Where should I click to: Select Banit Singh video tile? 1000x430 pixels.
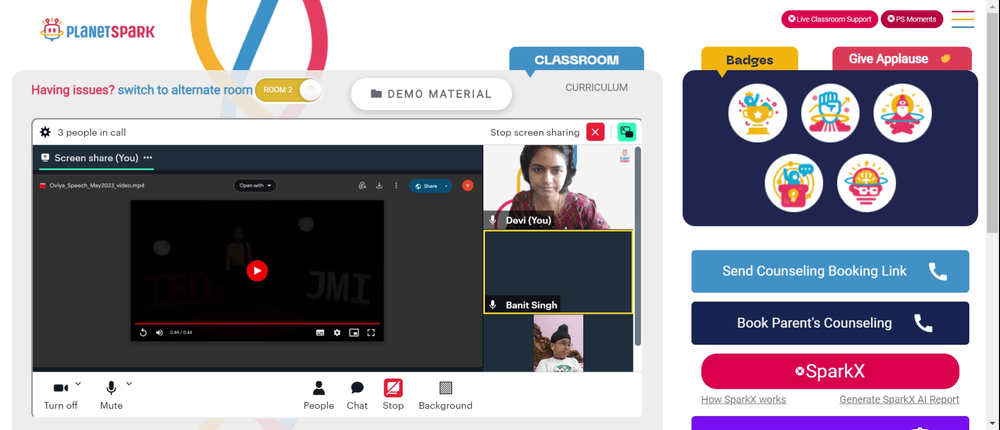[558, 272]
